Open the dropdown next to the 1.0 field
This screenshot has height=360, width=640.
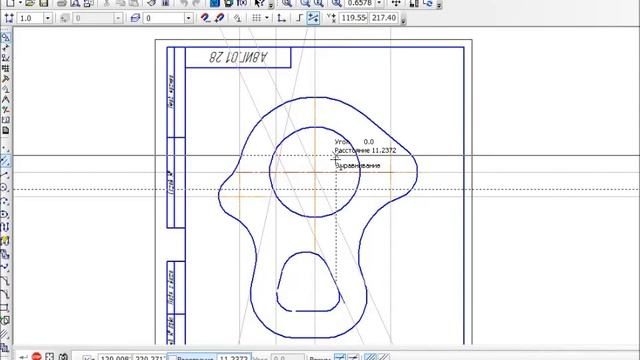(x=48, y=18)
